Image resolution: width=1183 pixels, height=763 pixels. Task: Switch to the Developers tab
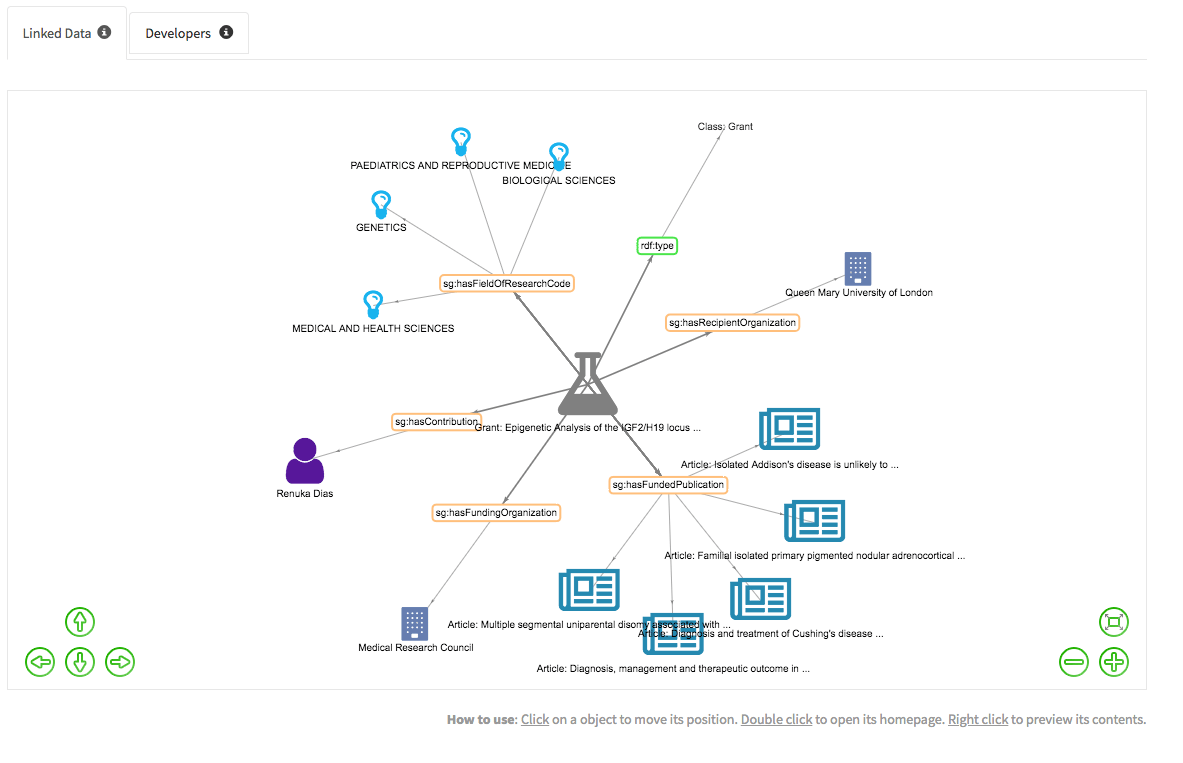coord(178,33)
